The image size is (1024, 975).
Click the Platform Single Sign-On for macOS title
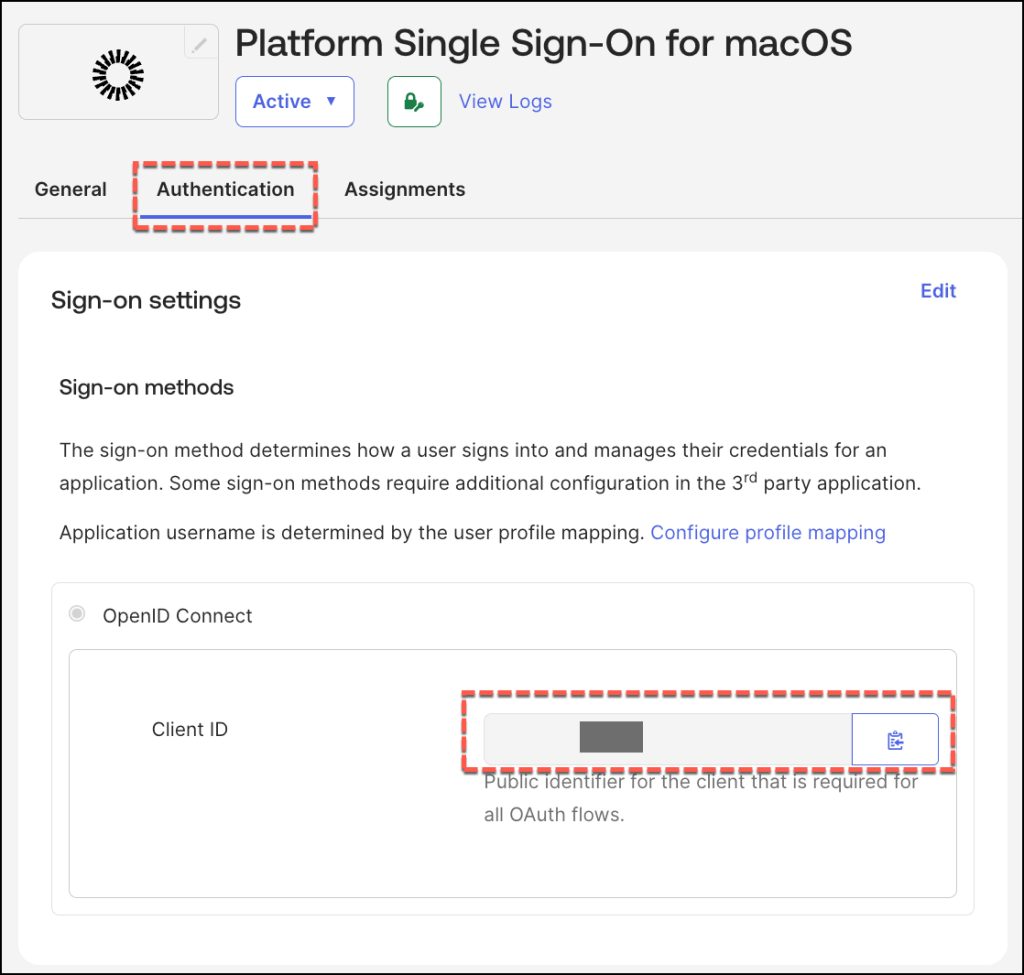[x=543, y=43]
